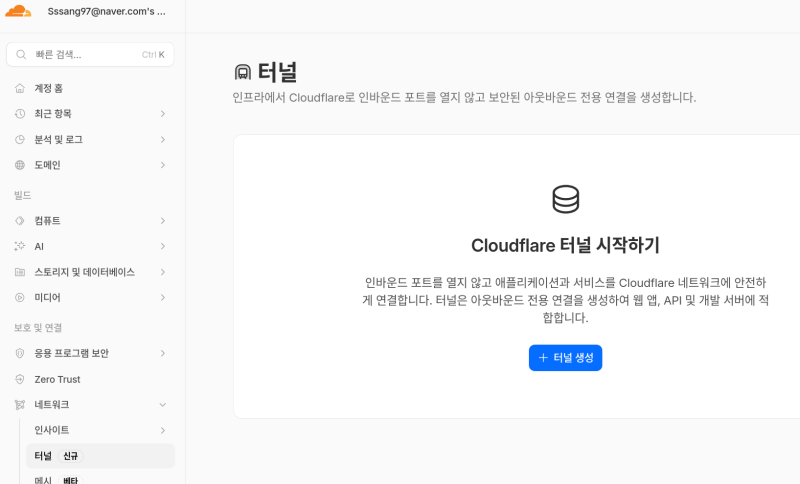Image resolution: width=800 pixels, height=484 pixels.
Task: Click the 계정 홈 house icon
Action: pos(20,88)
